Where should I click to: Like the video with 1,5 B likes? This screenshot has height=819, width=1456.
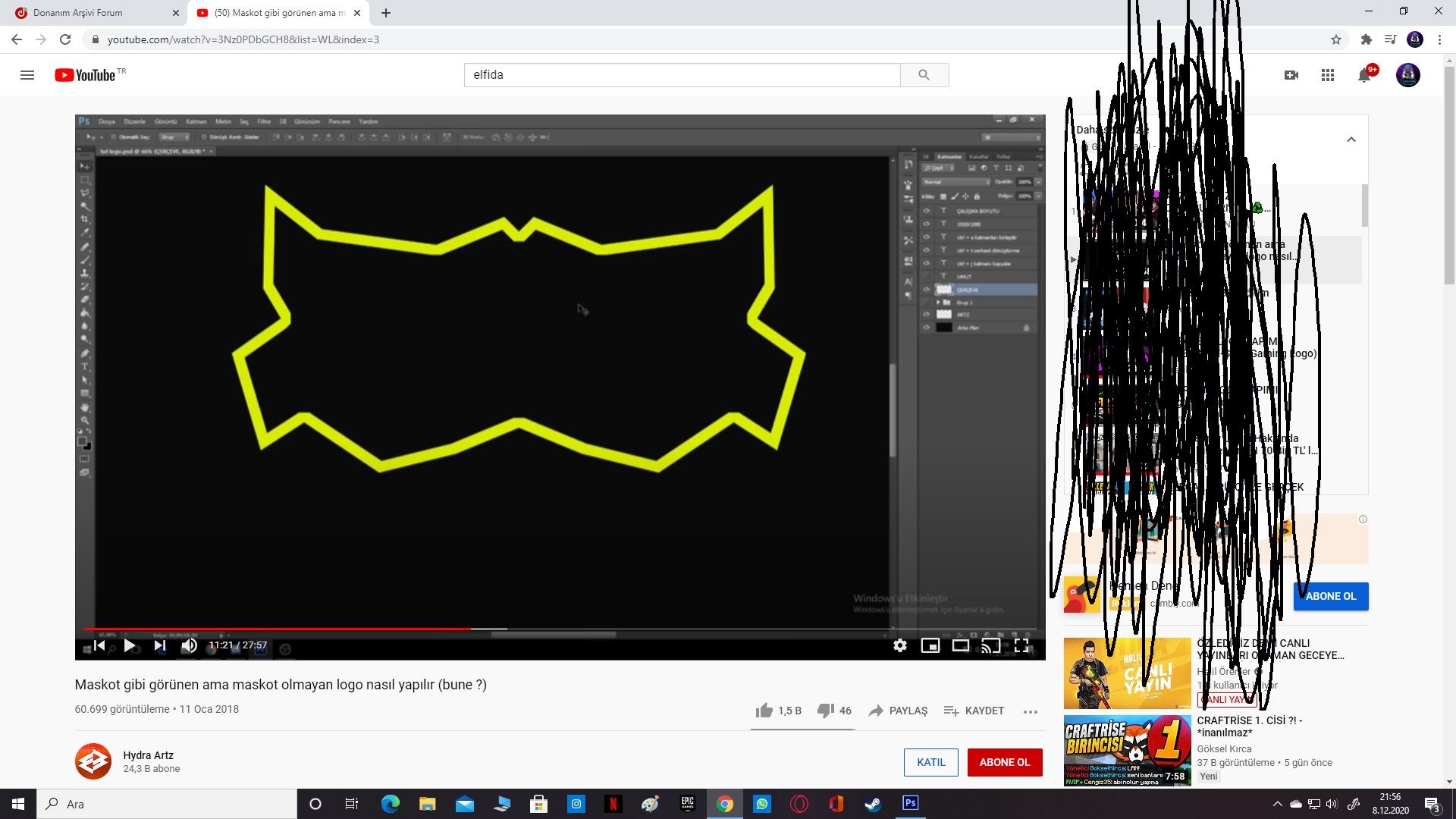click(x=779, y=711)
